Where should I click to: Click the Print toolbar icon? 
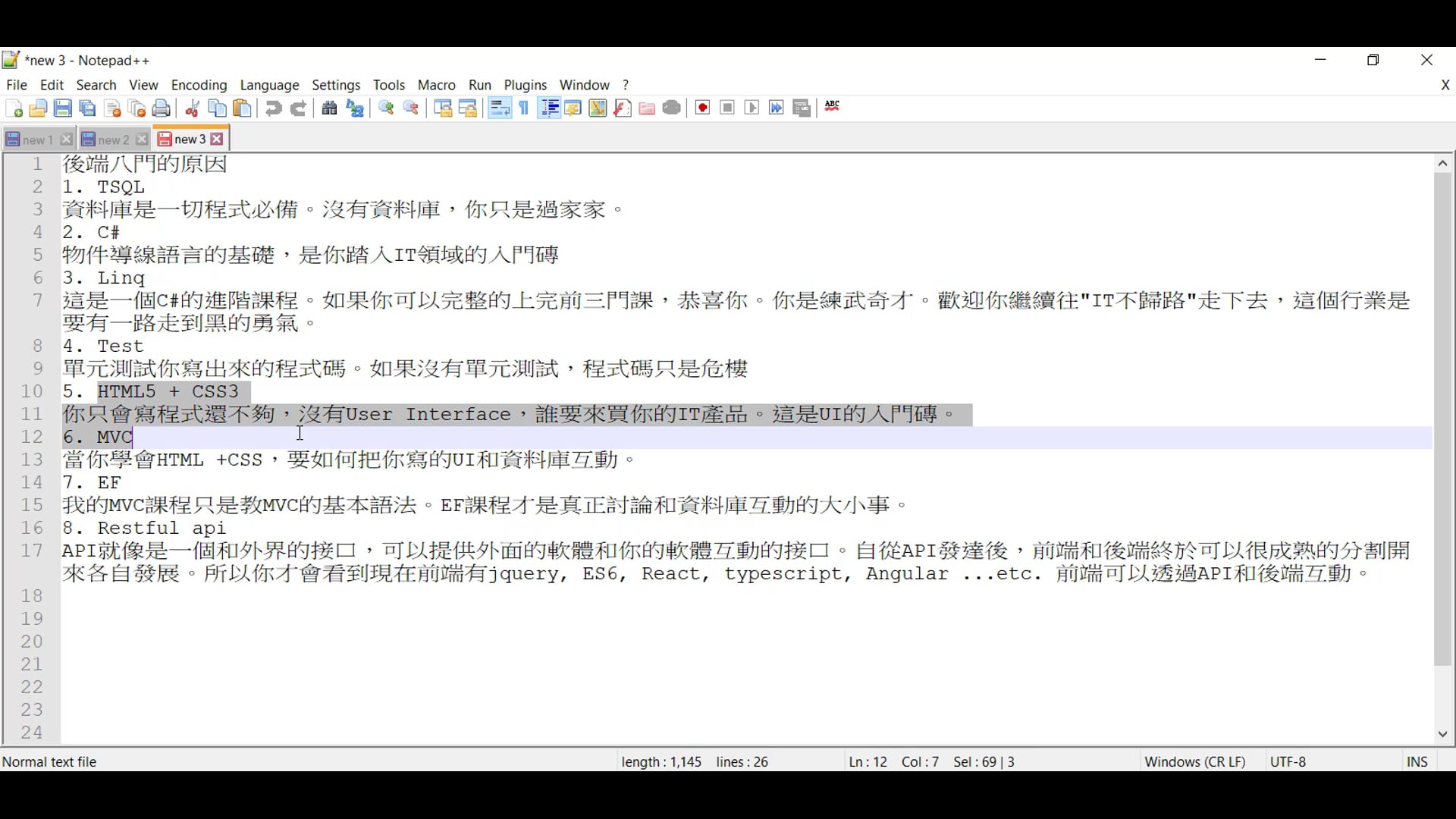point(162,108)
